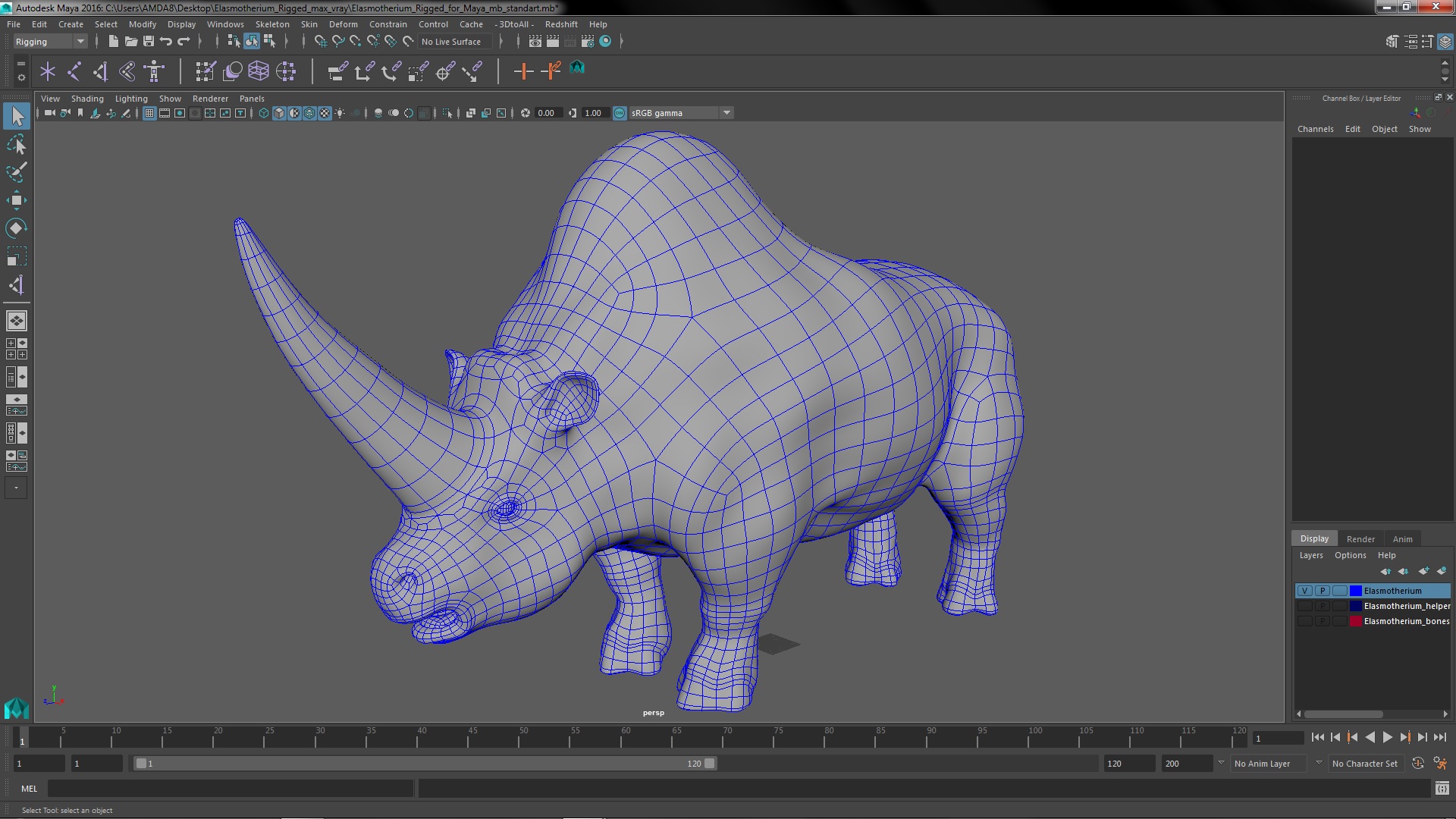Click the Create Cluster shelf icon

pos(286,71)
